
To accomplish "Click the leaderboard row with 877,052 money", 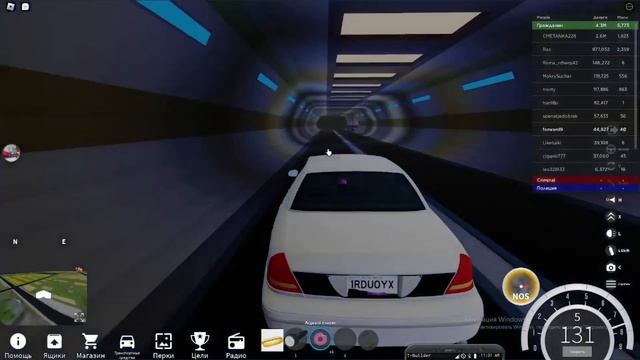I will (584, 49).
